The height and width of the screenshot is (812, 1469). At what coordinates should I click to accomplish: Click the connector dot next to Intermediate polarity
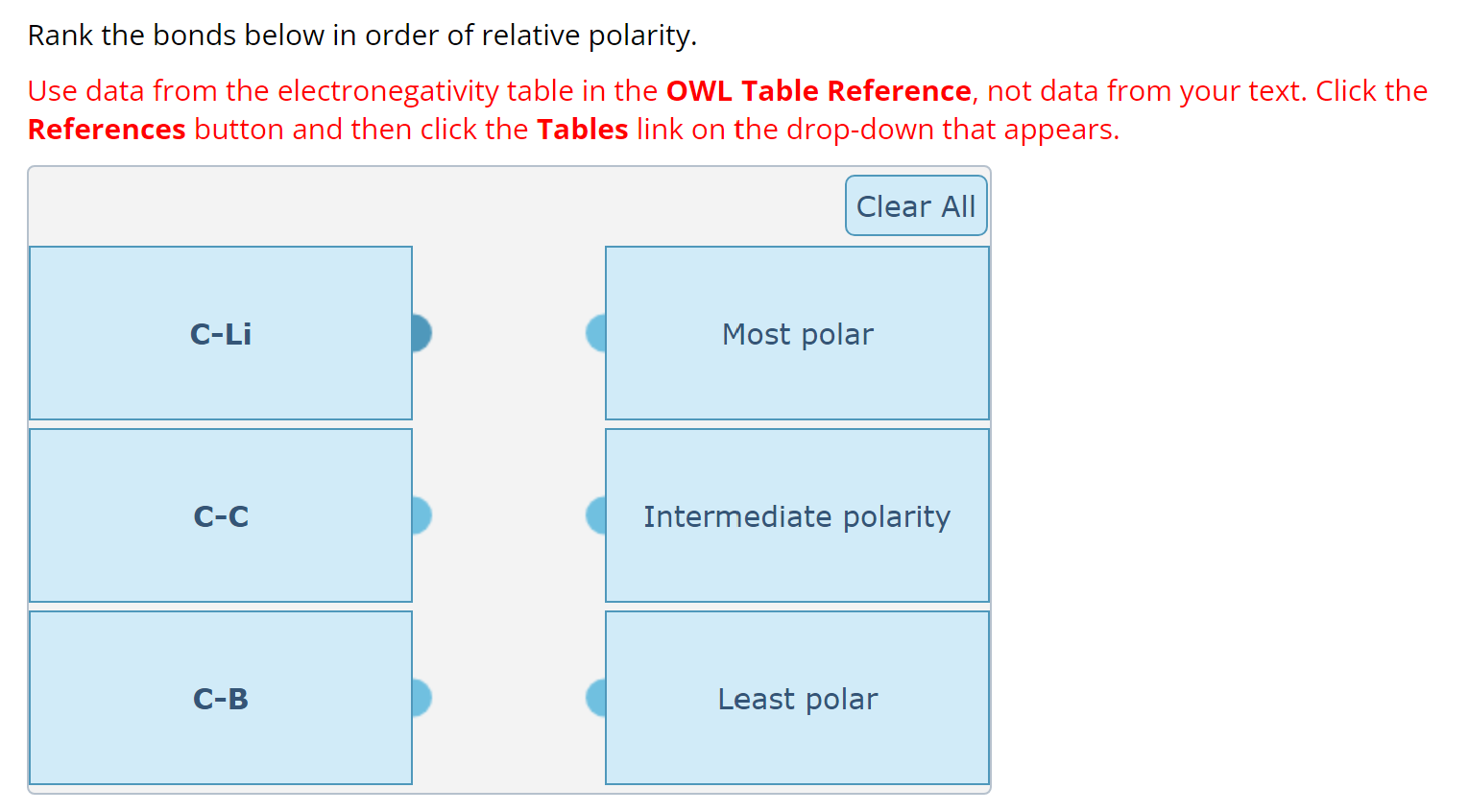tap(597, 515)
